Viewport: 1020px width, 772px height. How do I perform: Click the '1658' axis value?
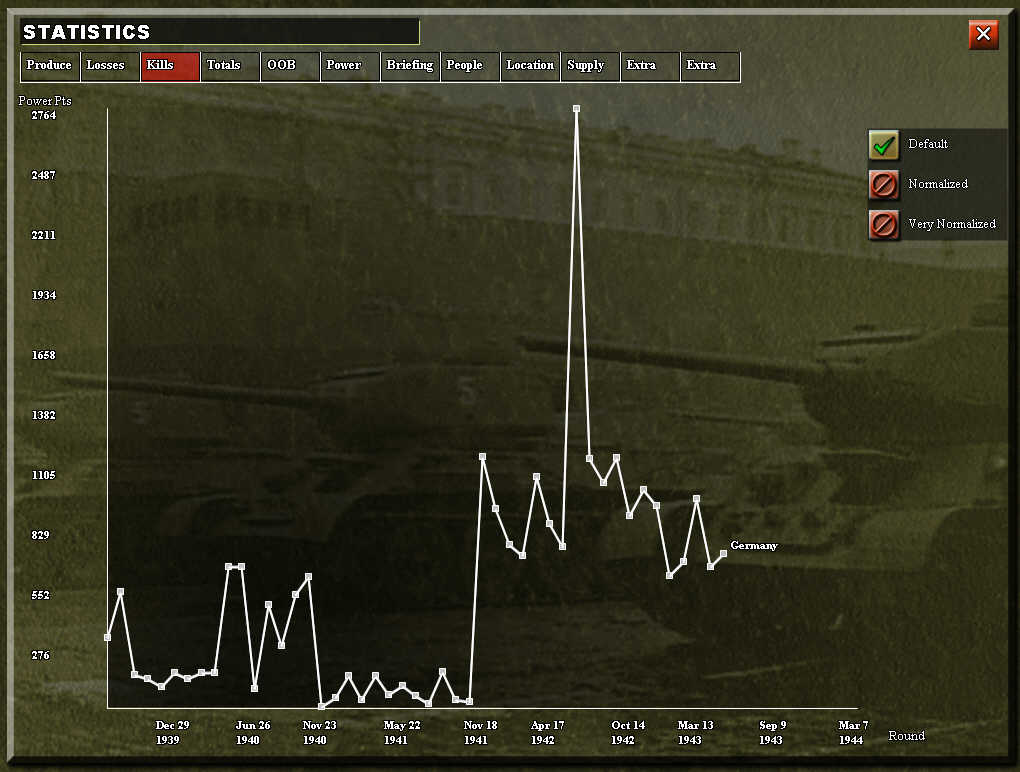44,355
